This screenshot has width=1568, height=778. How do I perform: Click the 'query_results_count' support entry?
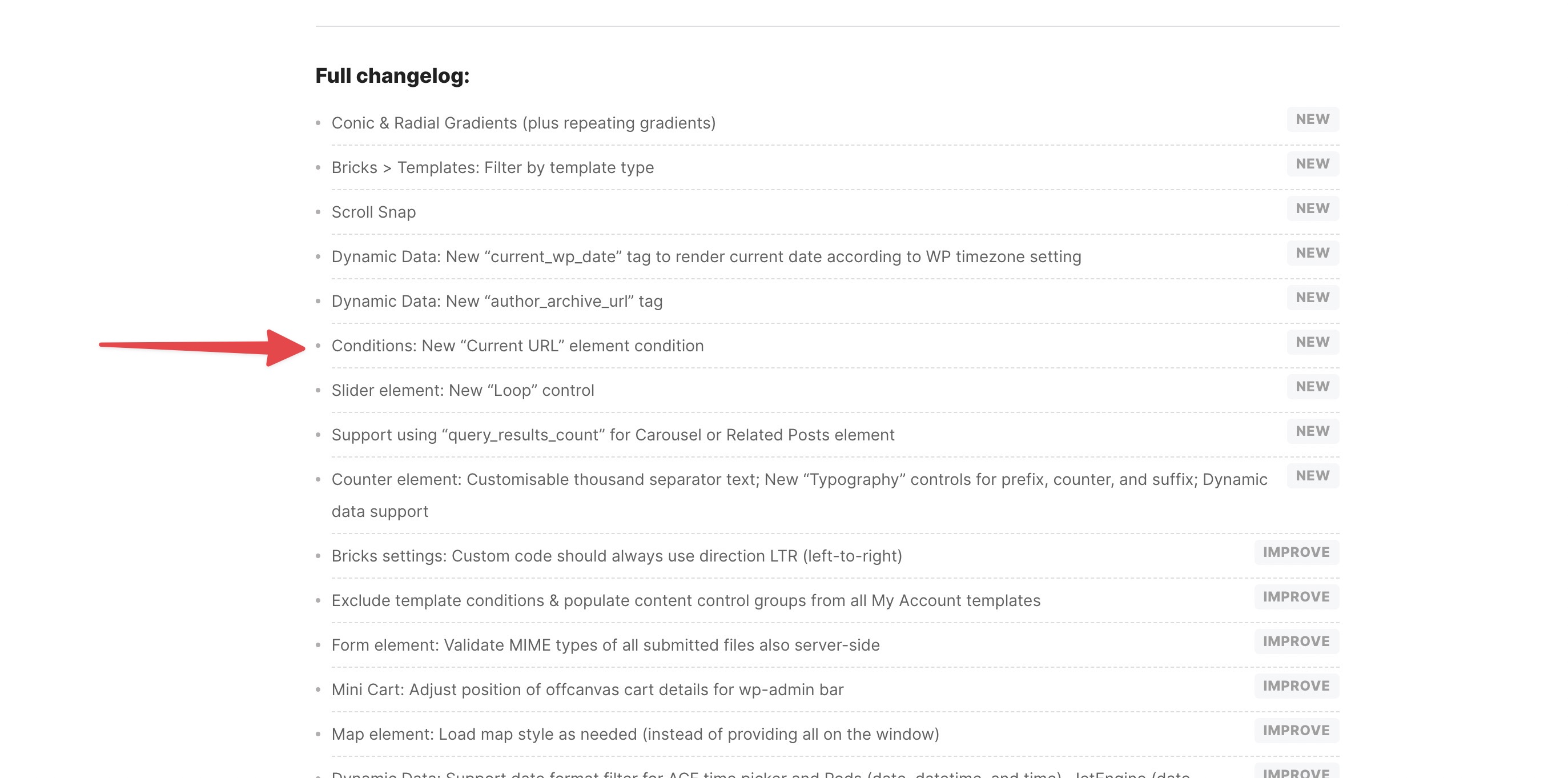(x=613, y=435)
